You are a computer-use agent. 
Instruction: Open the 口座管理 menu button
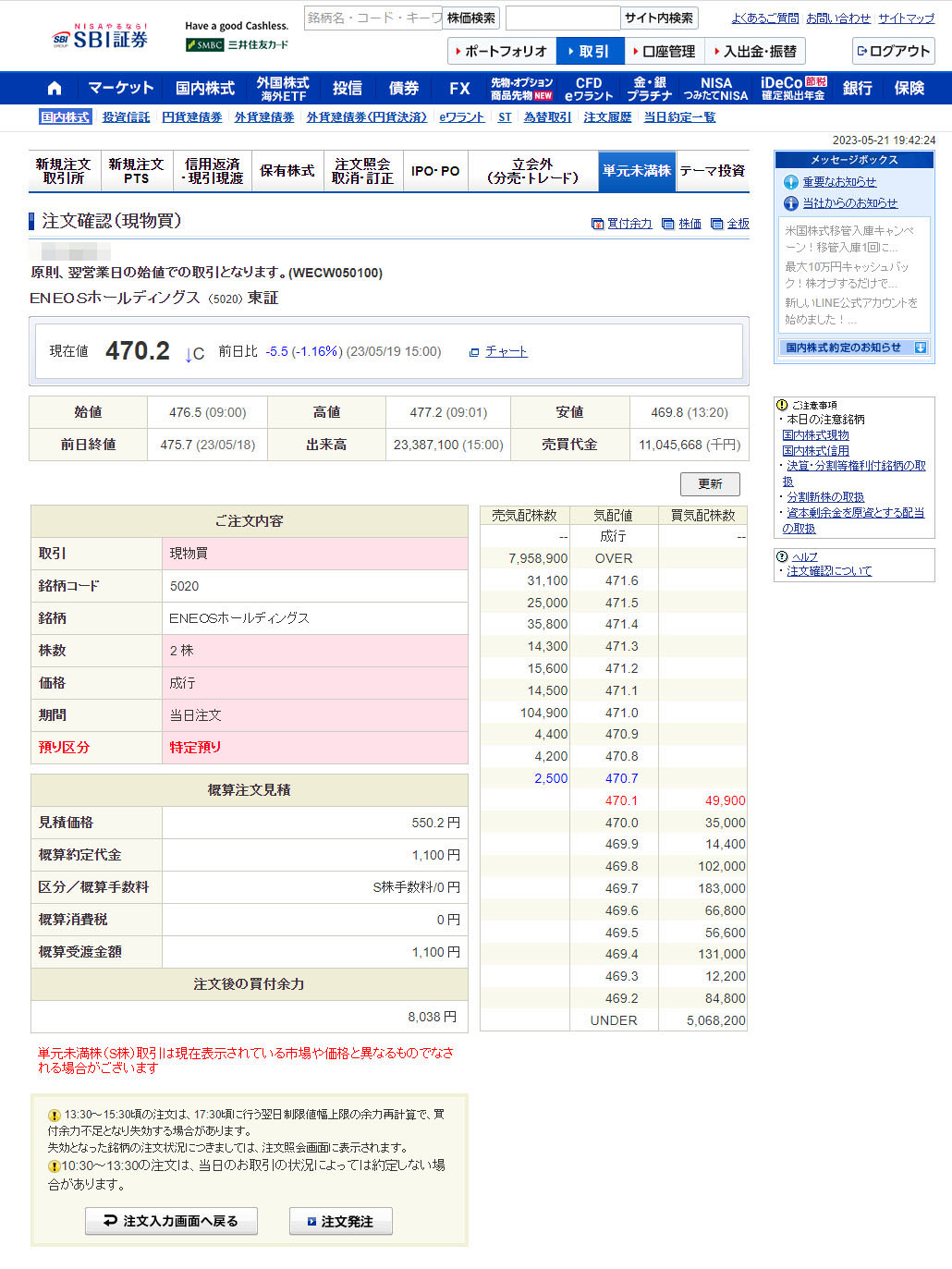point(665,52)
